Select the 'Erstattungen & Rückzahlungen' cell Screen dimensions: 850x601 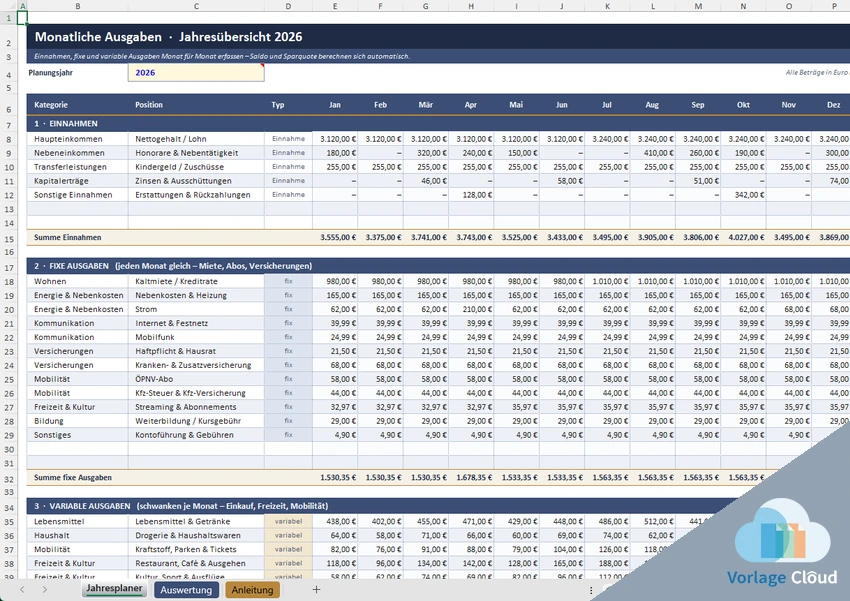click(x=196, y=195)
